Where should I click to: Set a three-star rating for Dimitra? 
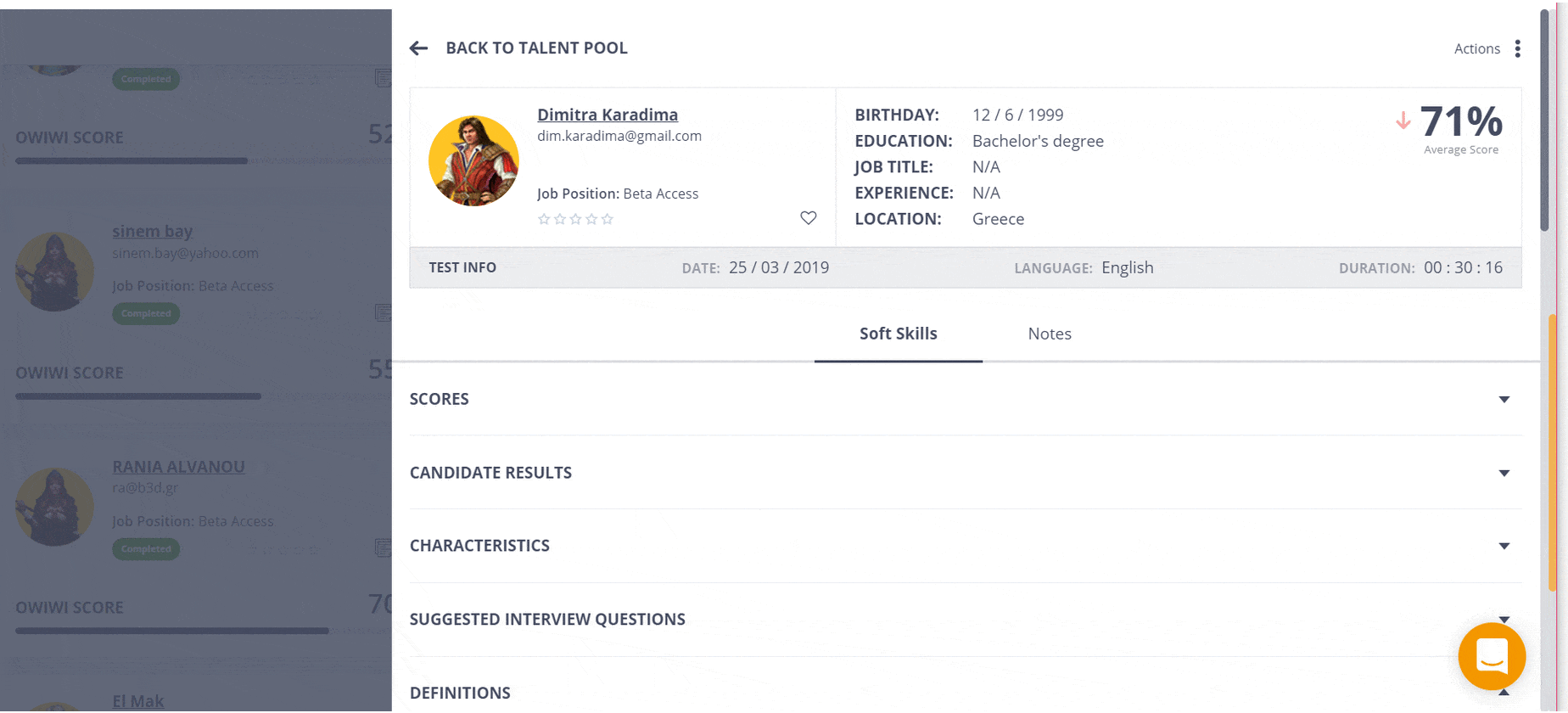[576, 219]
